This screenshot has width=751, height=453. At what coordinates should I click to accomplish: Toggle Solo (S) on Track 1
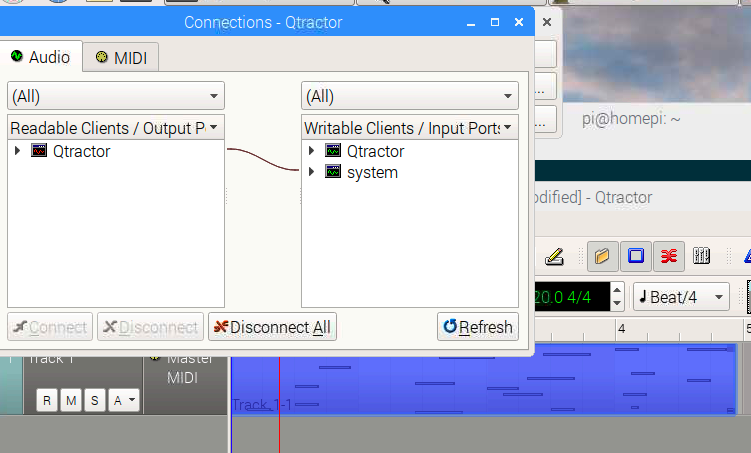coord(95,400)
